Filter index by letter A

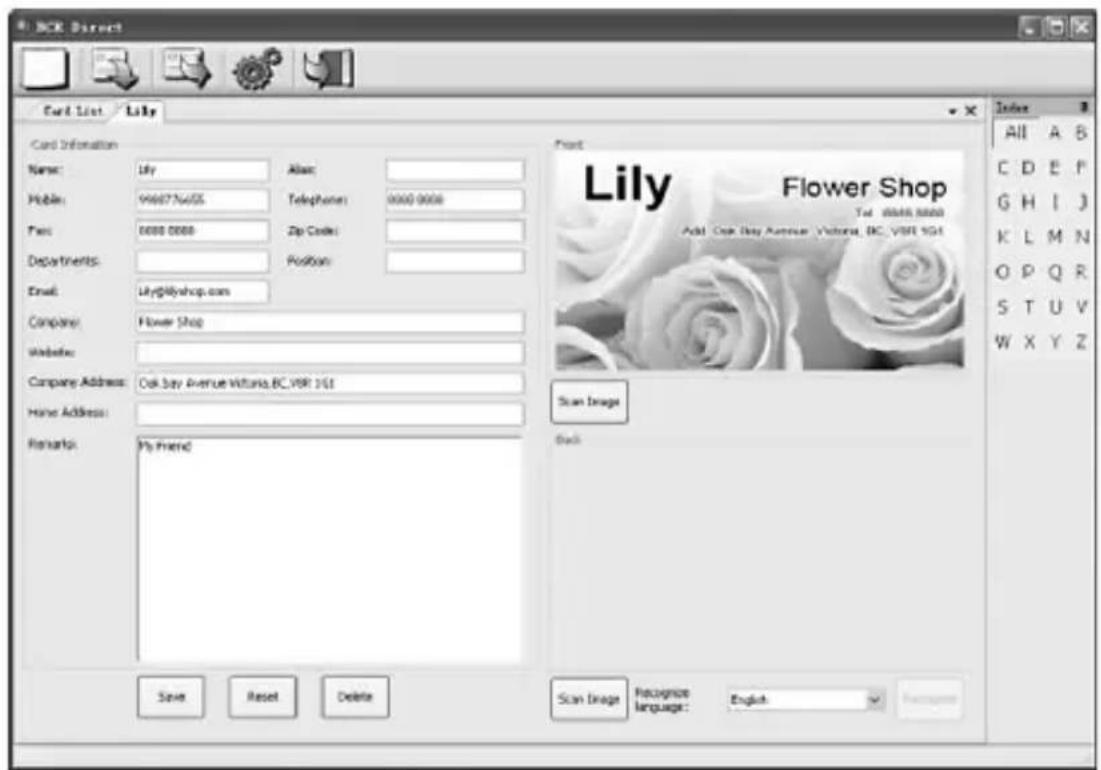(x=1055, y=133)
